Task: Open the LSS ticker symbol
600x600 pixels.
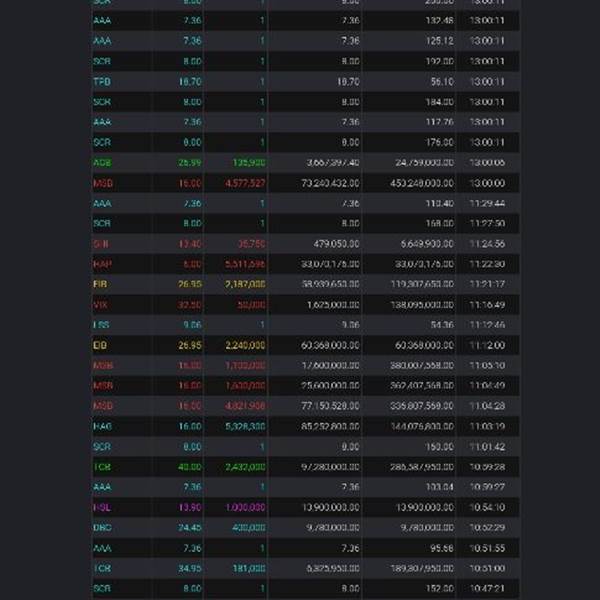Action: pos(101,325)
